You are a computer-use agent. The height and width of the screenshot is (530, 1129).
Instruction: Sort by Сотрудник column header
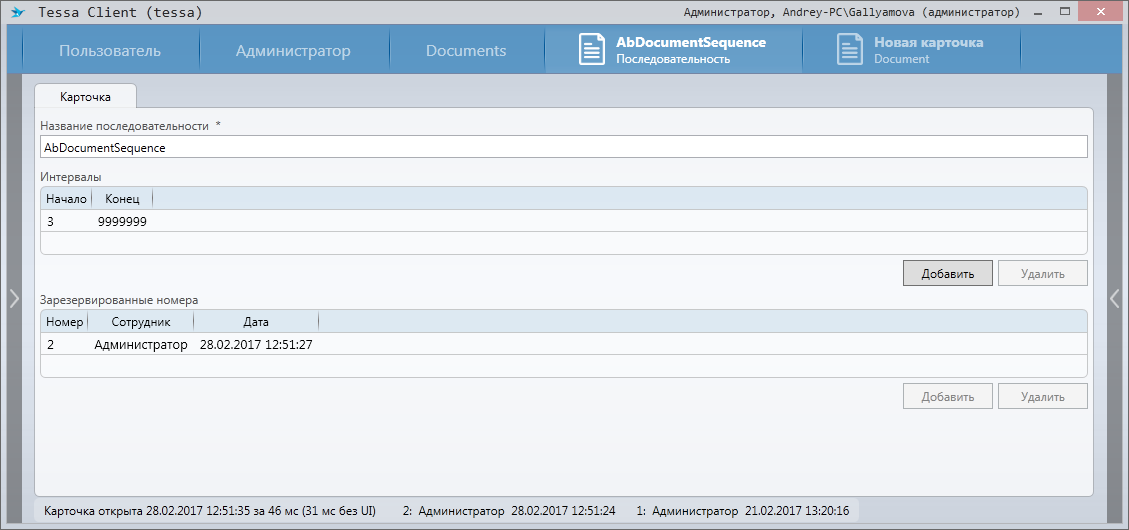coord(140,322)
